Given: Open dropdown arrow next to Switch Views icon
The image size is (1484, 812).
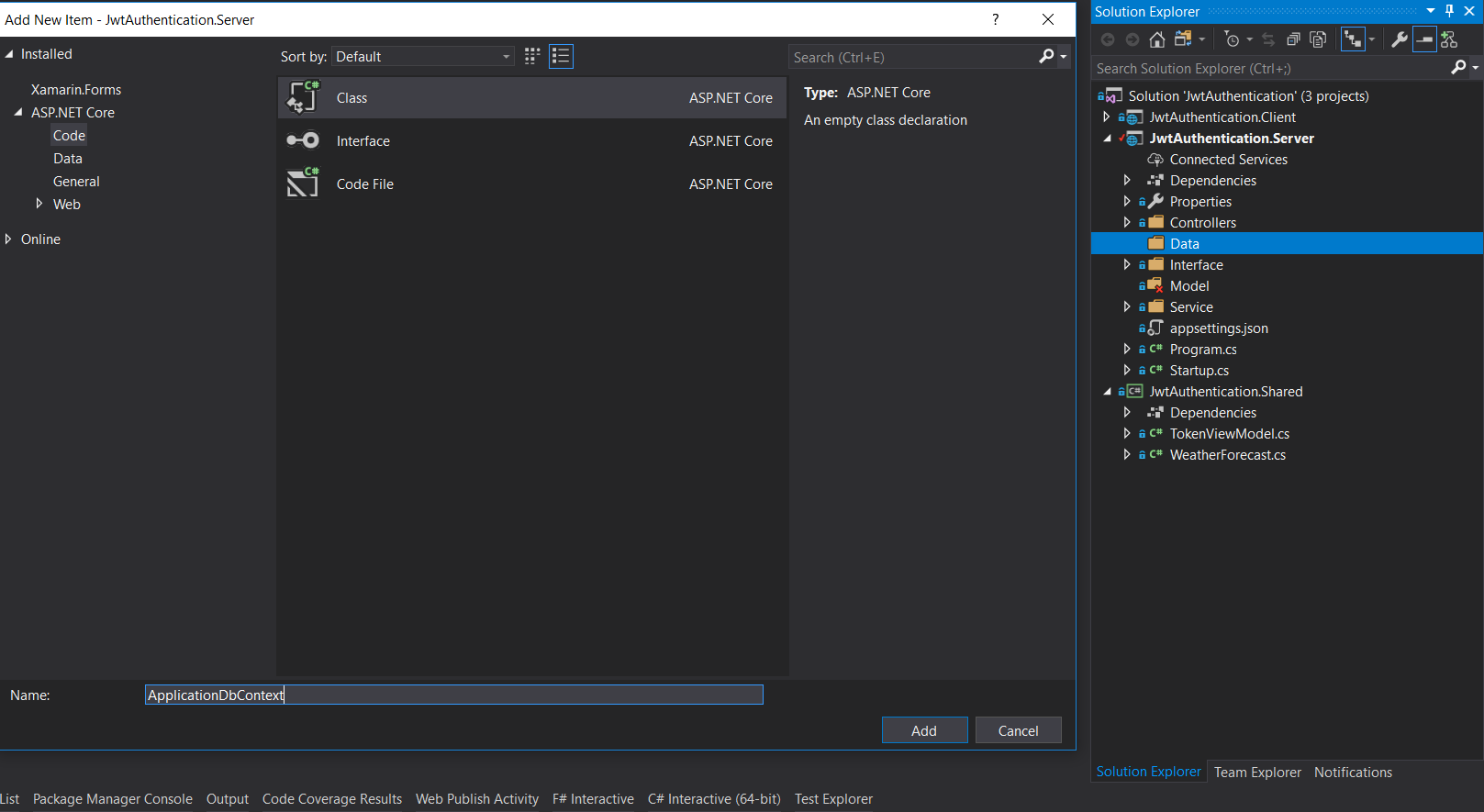Looking at the screenshot, I should click(x=1201, y=39).
